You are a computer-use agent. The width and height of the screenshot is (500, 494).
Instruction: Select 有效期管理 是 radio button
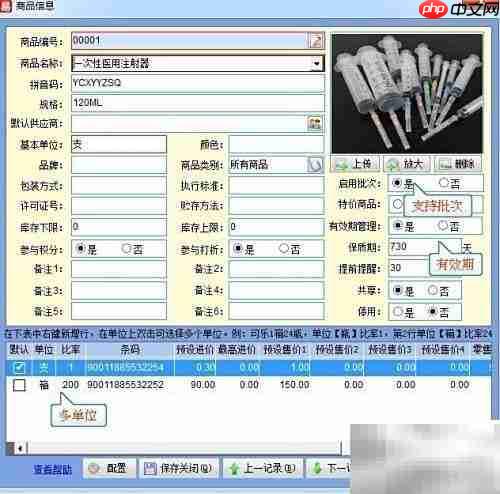pos(397,226)
